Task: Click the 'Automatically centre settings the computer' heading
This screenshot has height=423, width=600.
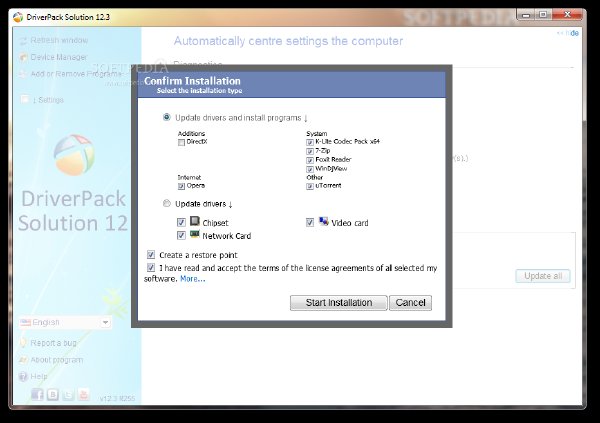Action: pyautogui.click(x=288, y=41)
